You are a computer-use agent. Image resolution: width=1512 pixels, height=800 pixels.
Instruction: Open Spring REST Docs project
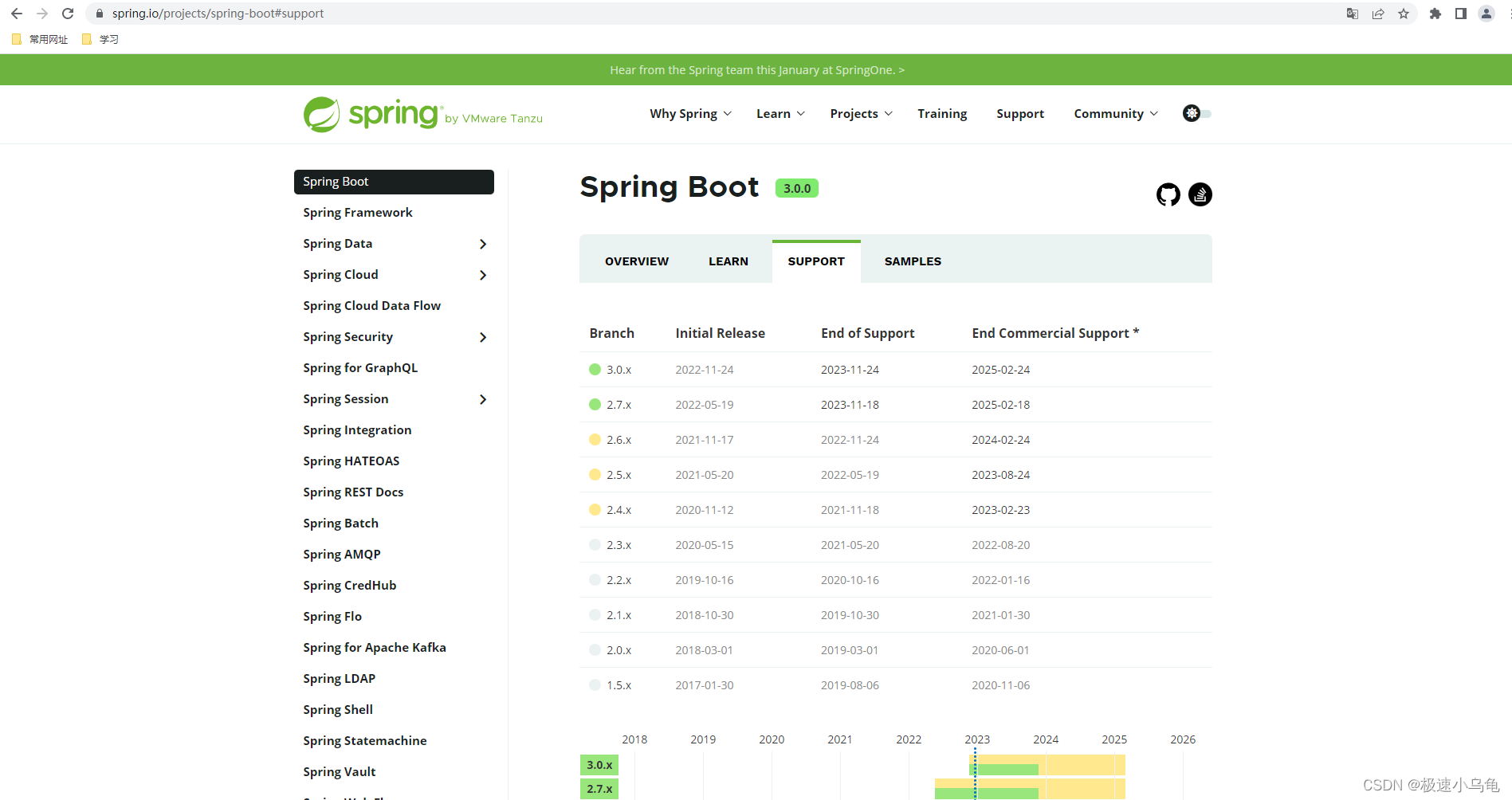353,492
